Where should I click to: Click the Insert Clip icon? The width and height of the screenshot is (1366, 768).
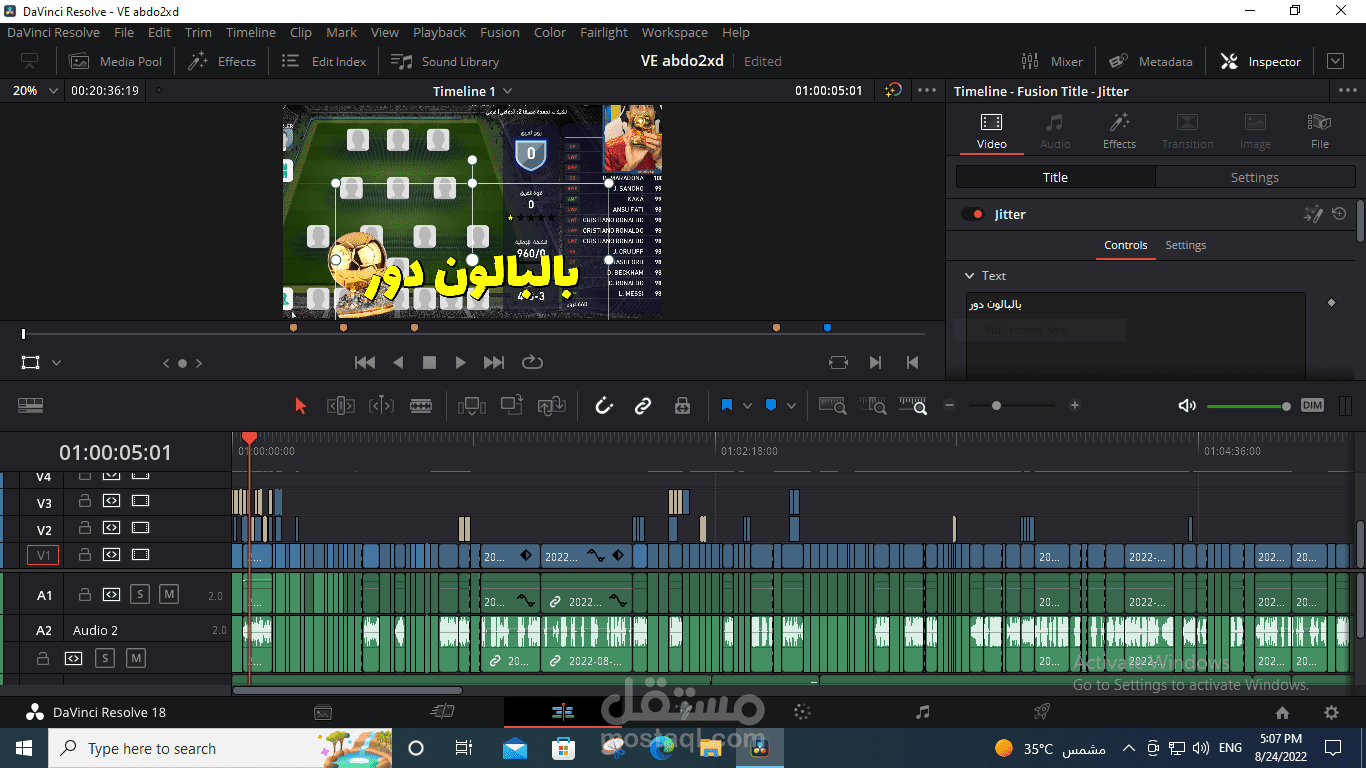pos(471,405)
